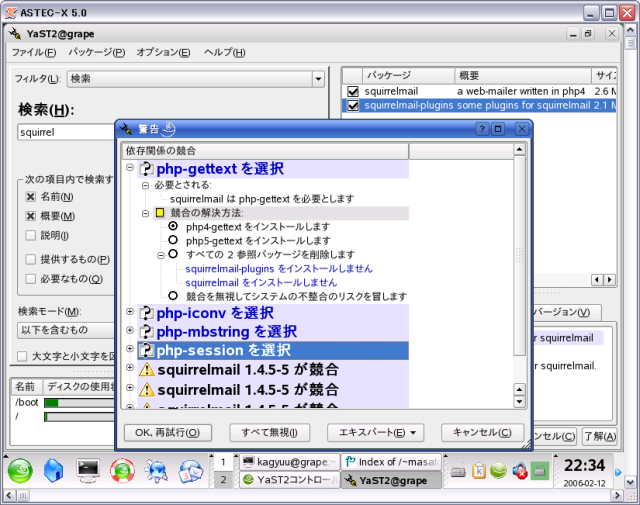The image size is (640, 505).
Task: Click the help question mark in 警告 dialog title
Action: tap(481, 129)
